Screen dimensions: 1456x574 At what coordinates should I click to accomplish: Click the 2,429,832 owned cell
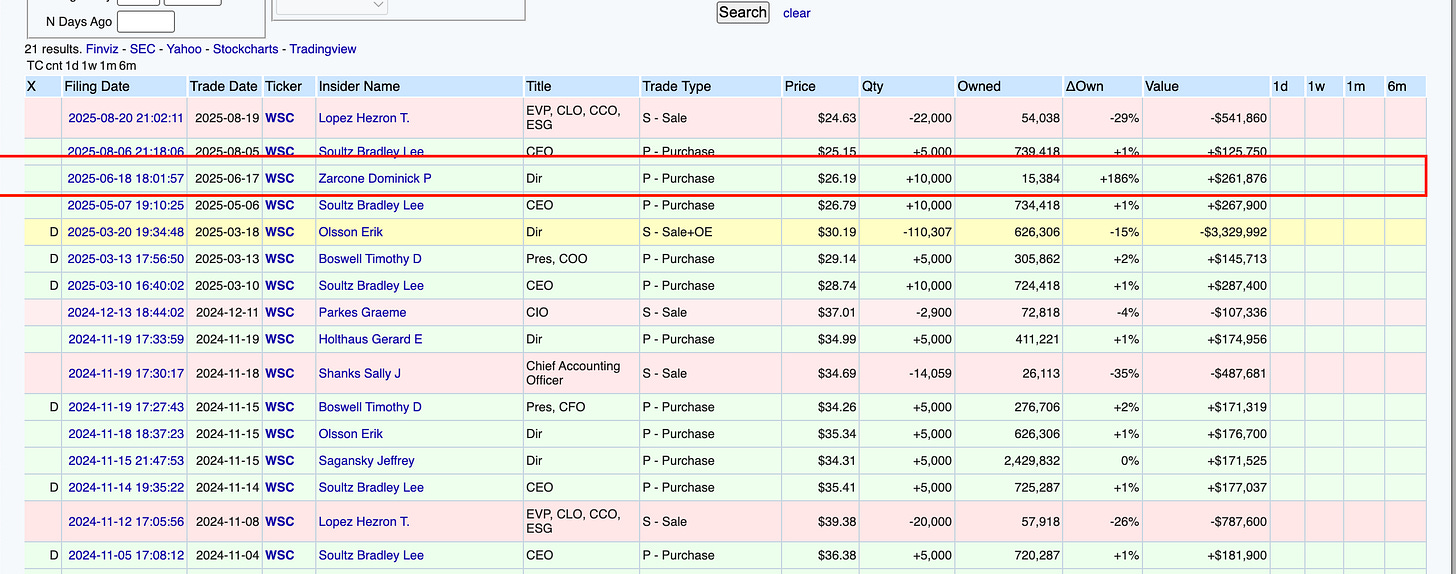click(1007, 461)
